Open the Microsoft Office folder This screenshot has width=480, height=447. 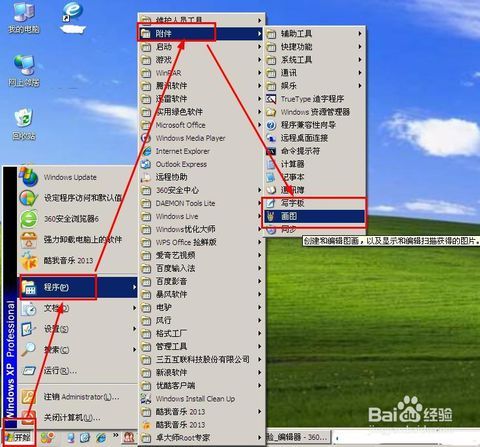201,125
